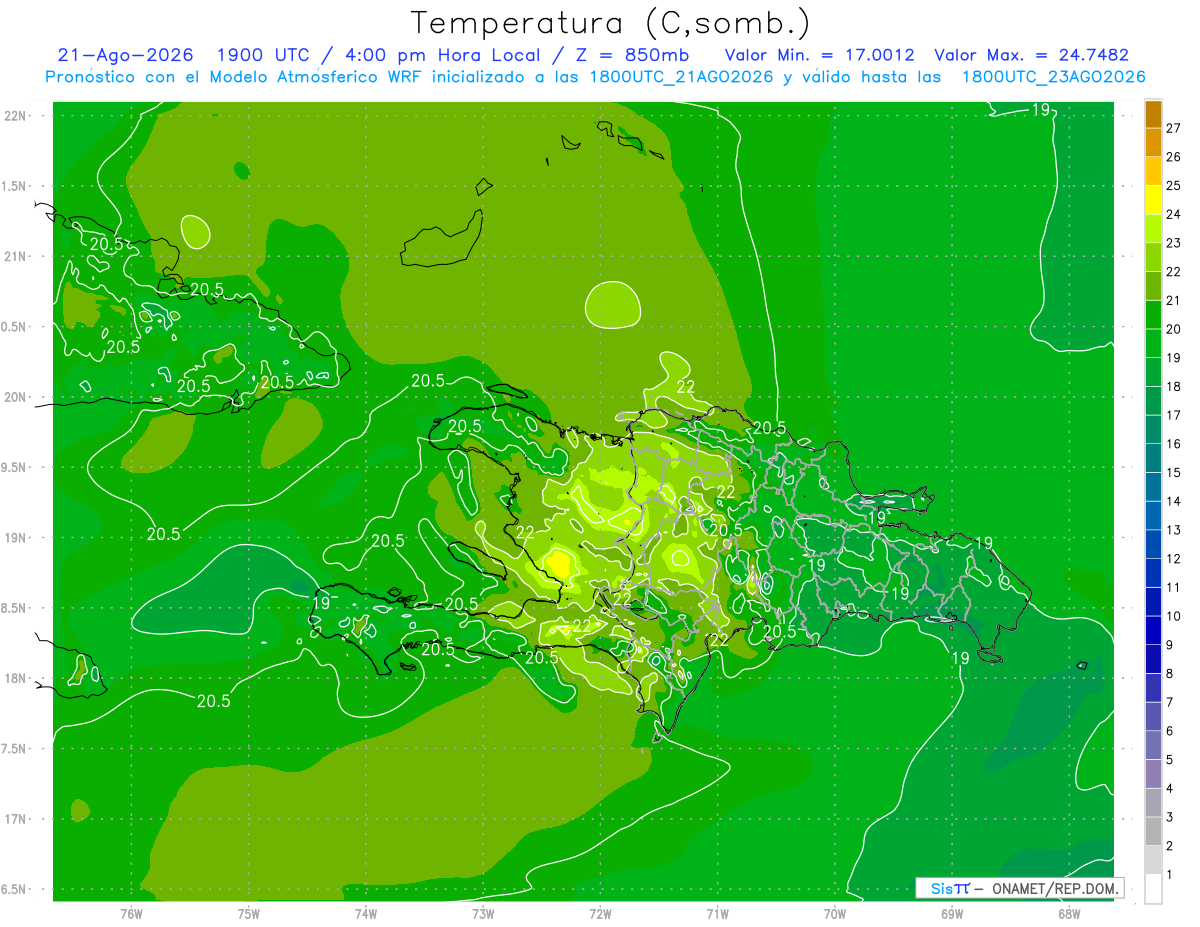Viewport: 1200px width, 927px height.
Task: Pick the legend swatch between 21 and 22
Action: point(1153,286)
